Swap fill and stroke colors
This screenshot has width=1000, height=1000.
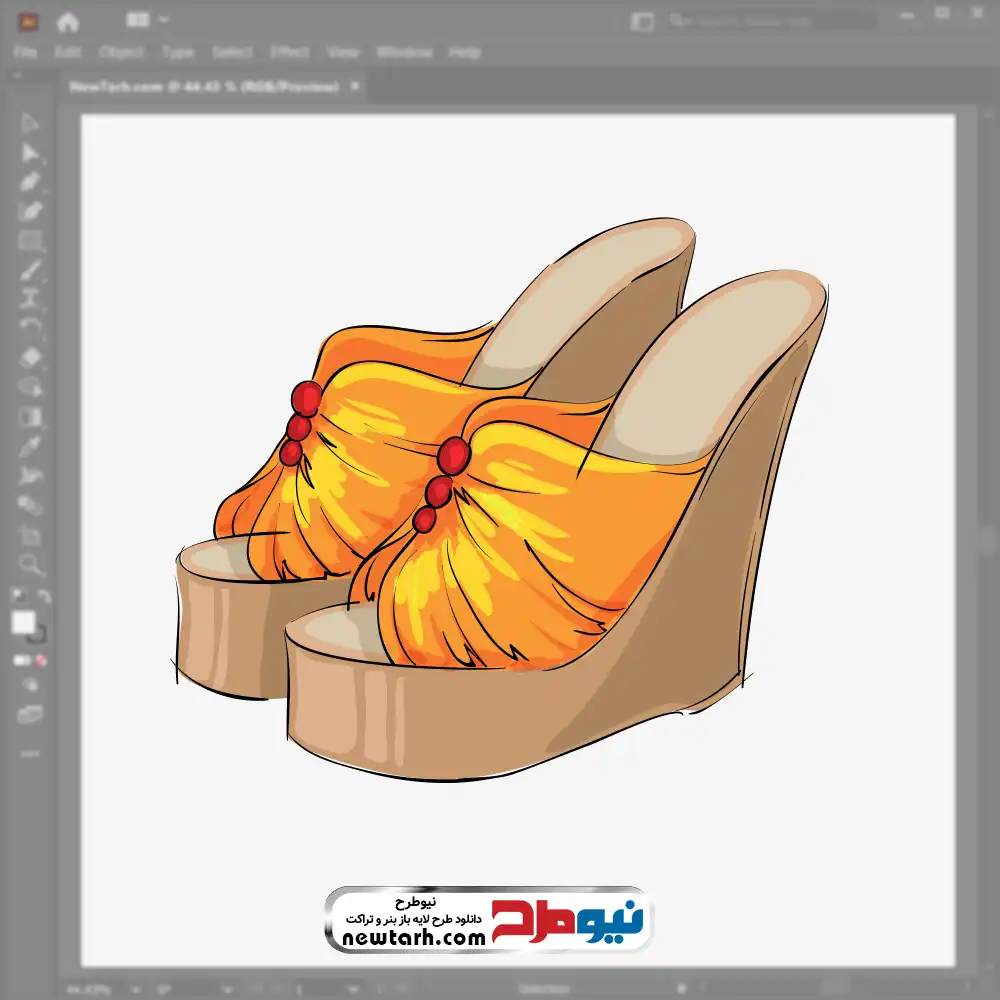(x=44, y=597)
